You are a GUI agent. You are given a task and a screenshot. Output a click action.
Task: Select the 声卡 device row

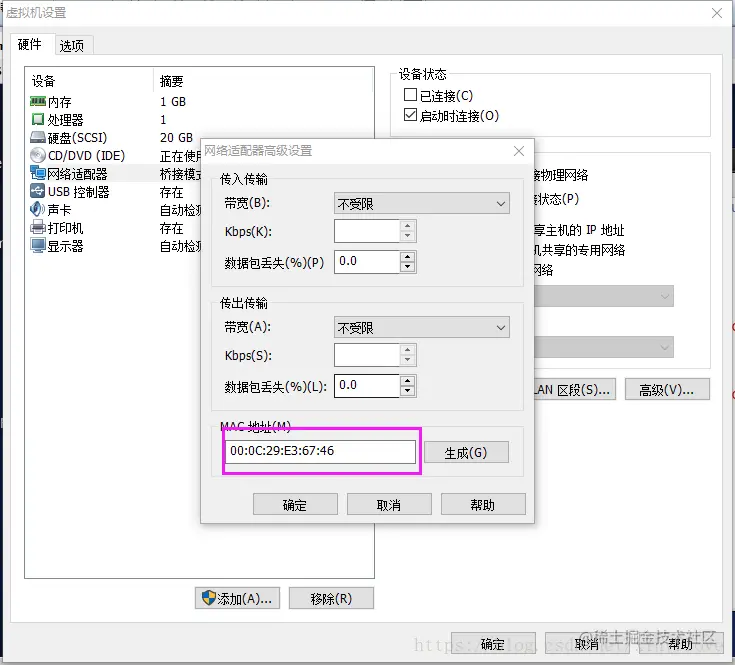click(115, 209)
